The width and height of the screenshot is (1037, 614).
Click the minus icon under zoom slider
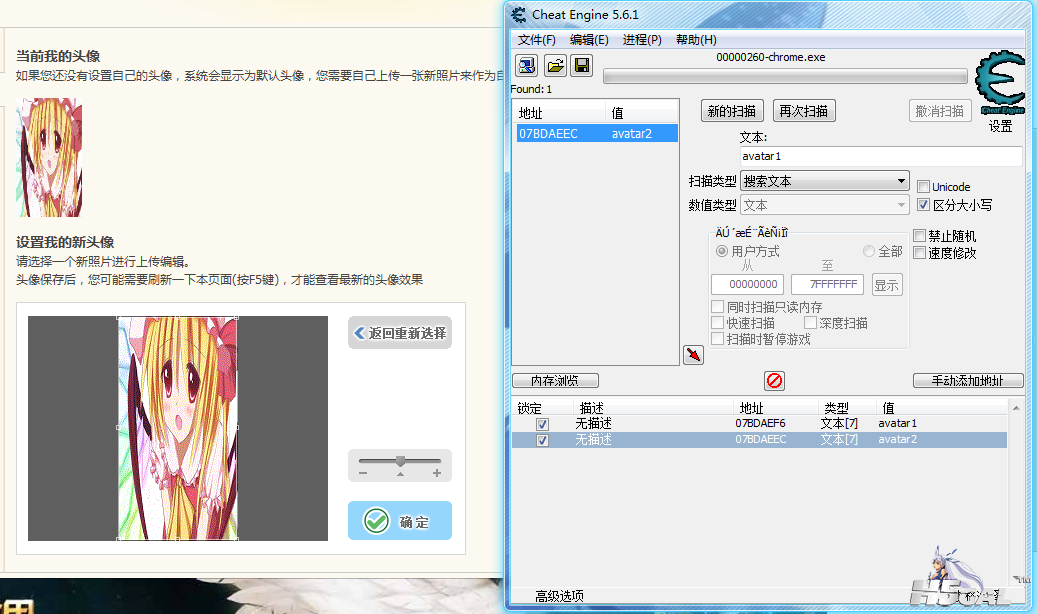pyautogui.click(x=362, y=473)
